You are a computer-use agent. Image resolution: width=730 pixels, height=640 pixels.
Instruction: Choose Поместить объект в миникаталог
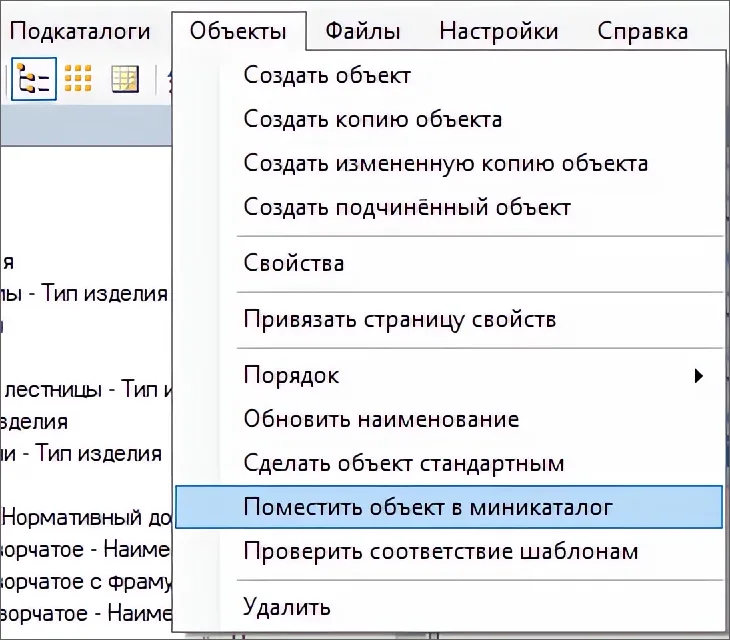click(x=428, y=507)
